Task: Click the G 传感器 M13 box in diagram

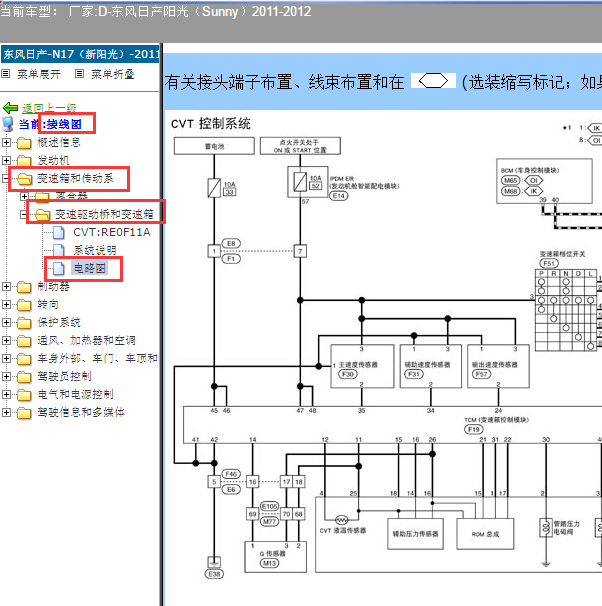Action: tap(275, 557)
